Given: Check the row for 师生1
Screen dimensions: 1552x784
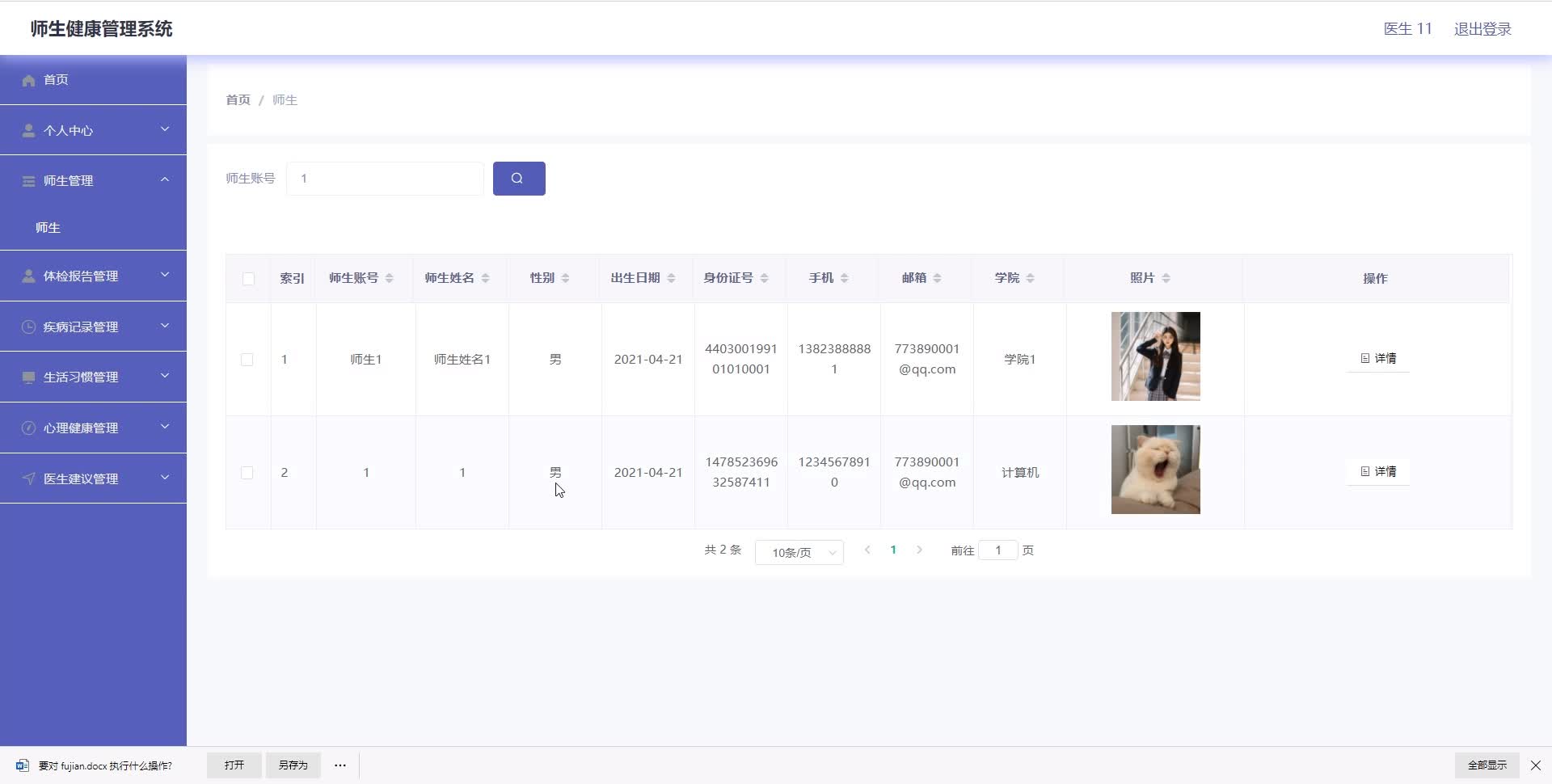Looking at the screenshot, I should pyautogui.click(x=247, y=360).
